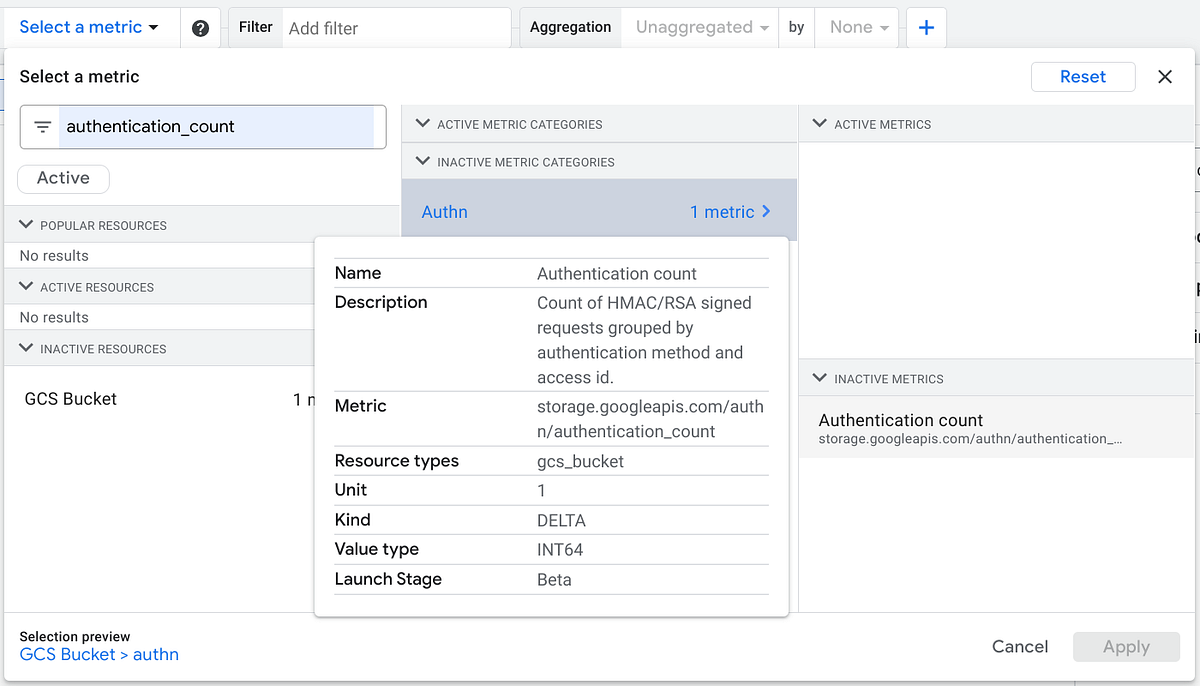Viewport: 1200px width, 686px height.
Task: Open the "None" group-by dropdown
Action: 856,27
